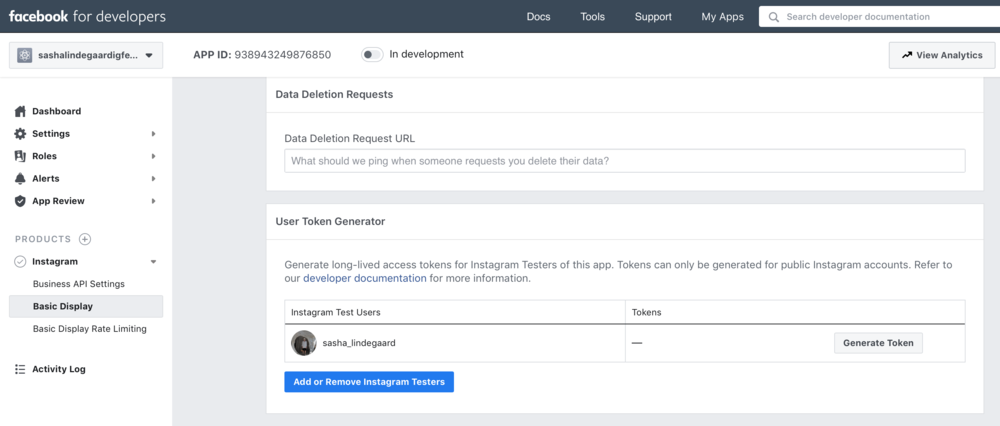Open the My Apps menu

(722, 17)
